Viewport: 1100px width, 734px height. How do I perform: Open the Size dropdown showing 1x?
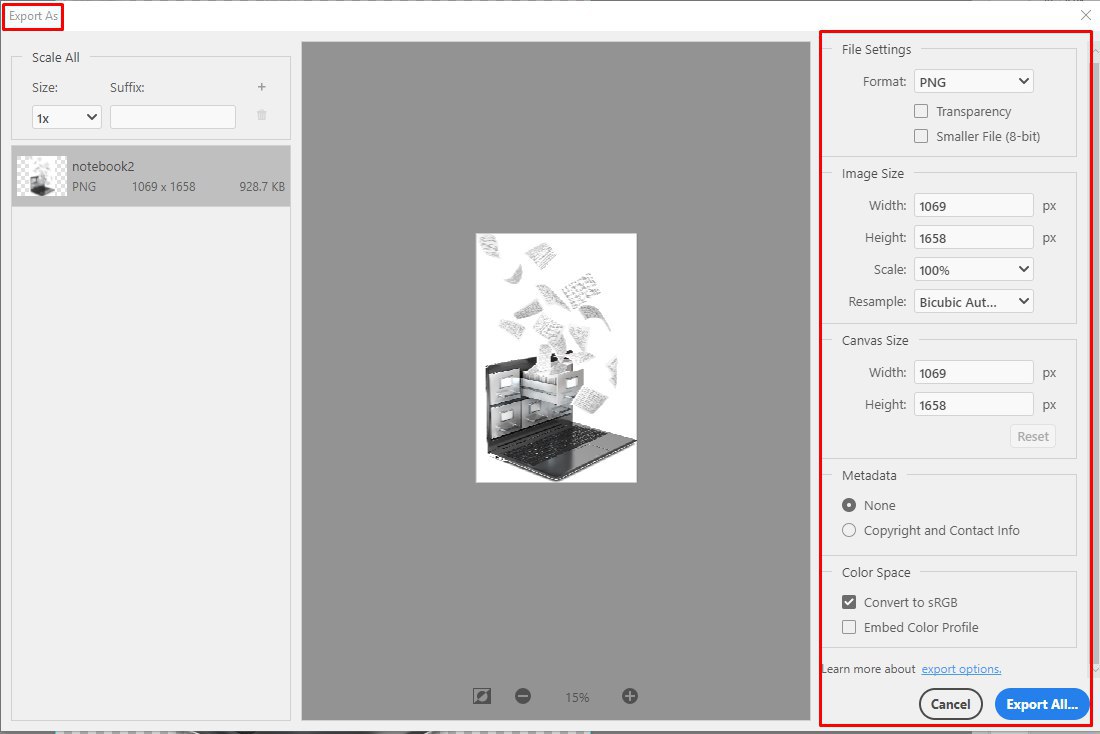67,117
